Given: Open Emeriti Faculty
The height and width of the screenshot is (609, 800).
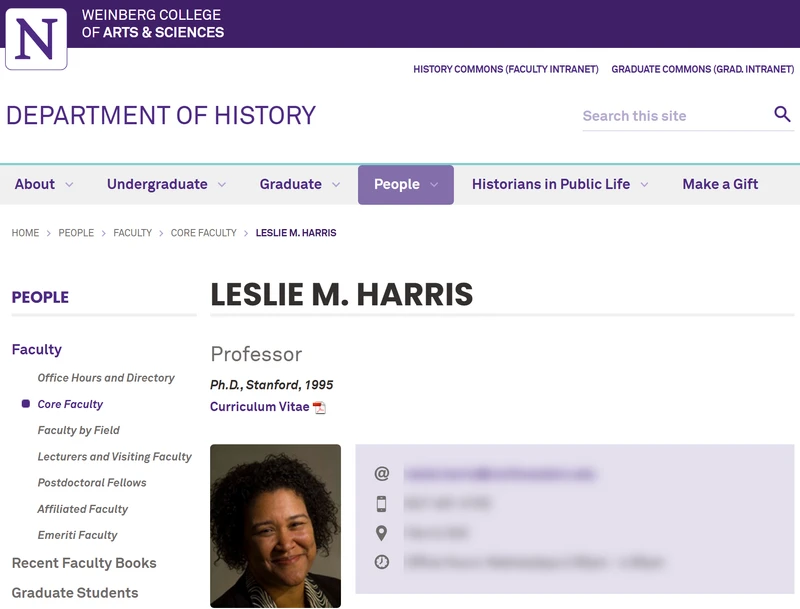Looking at the screenshot, I should tap(78, 535).
